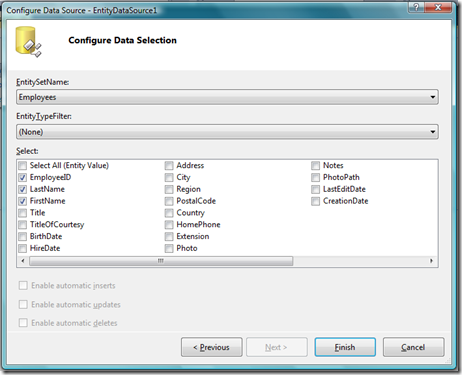
Task: Open the EntityTypeFilter dropdown showing (None)
Action: coord(227,132)
